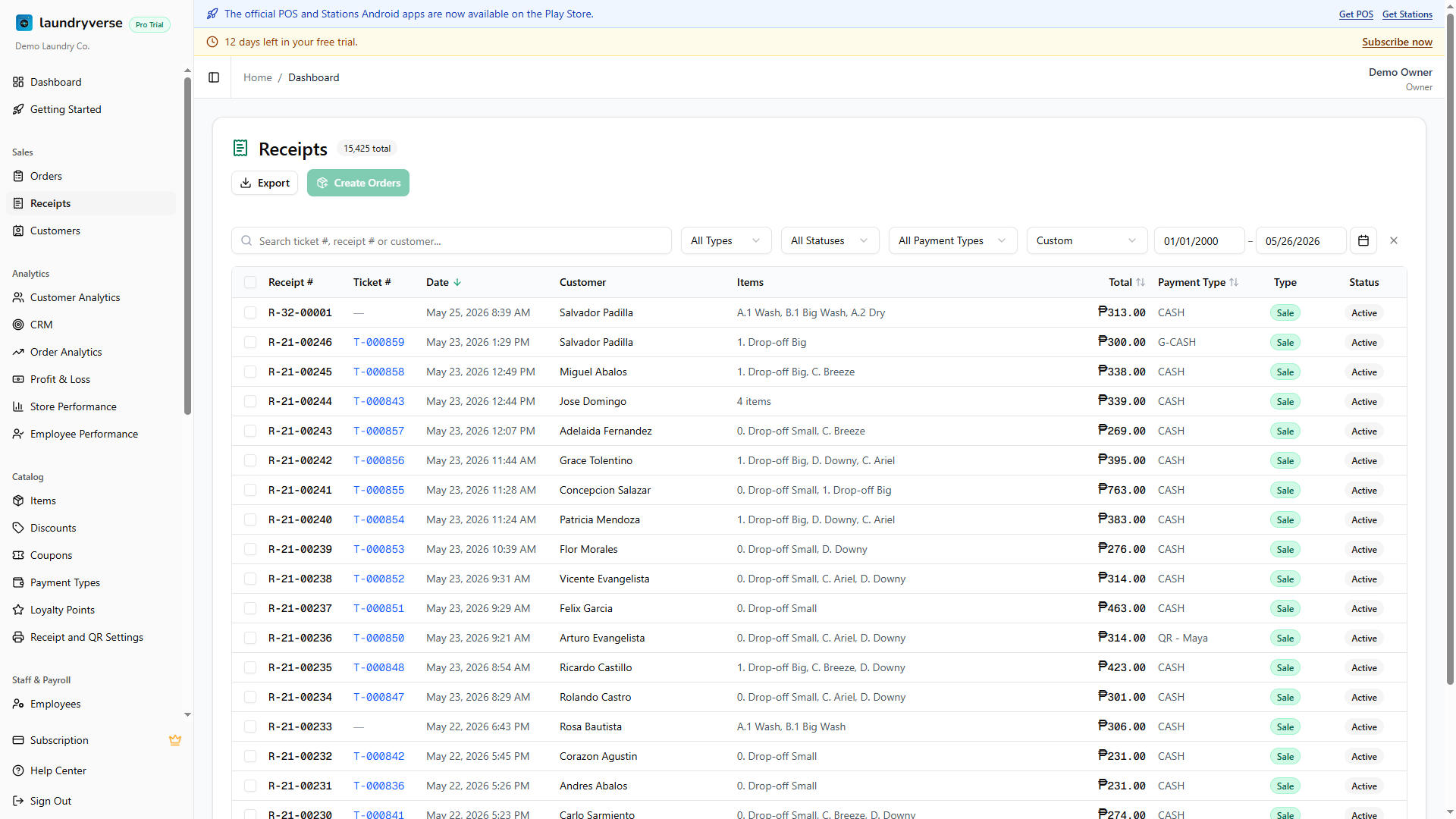Click the Help Center question icon

[18, 770]
